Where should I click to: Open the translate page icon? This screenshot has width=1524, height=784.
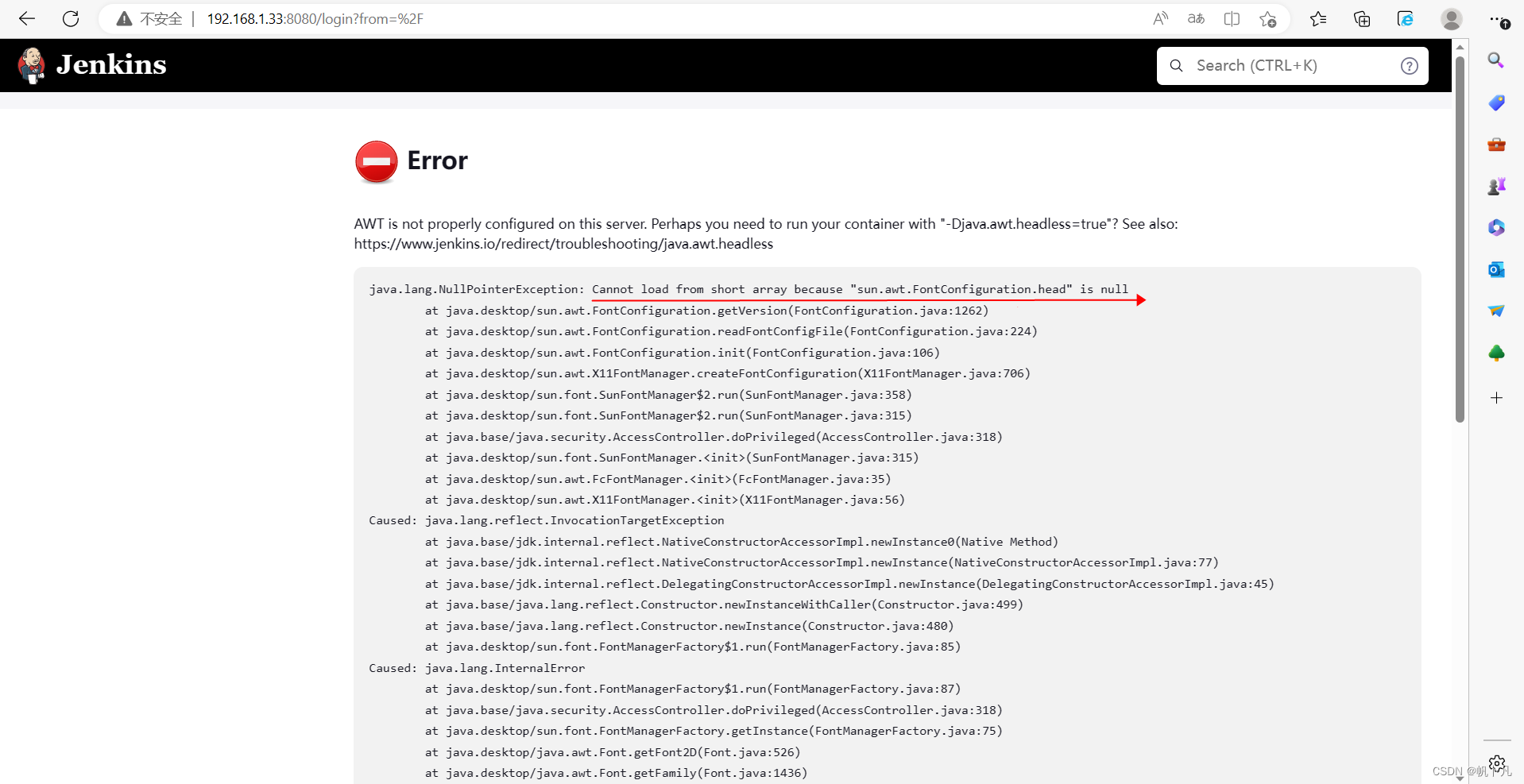(1195, 18)
